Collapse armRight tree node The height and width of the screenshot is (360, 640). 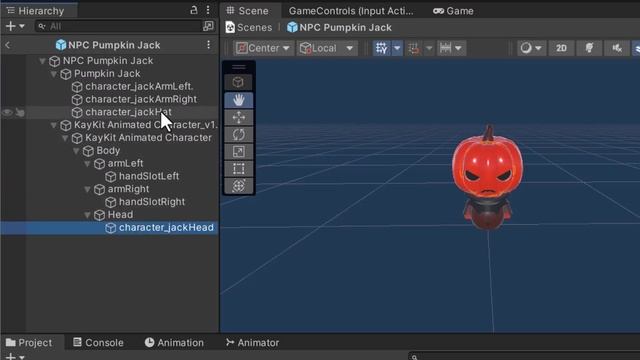(x=87, y=189)
